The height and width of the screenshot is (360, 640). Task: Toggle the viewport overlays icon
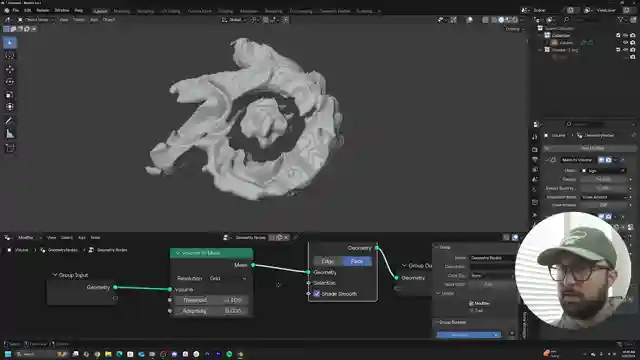470,20
